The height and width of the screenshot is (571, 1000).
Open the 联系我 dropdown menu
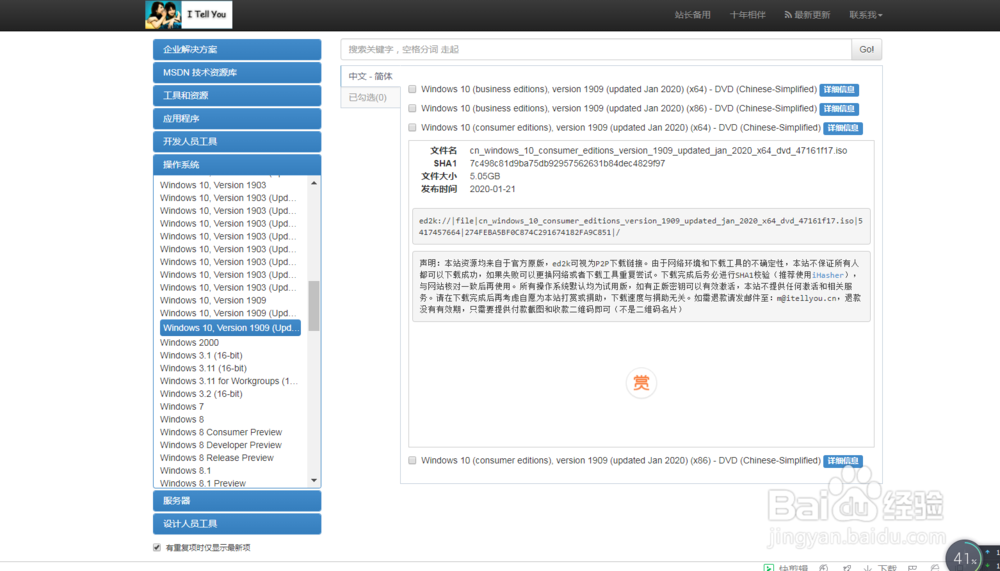click(x=865, y=15)
